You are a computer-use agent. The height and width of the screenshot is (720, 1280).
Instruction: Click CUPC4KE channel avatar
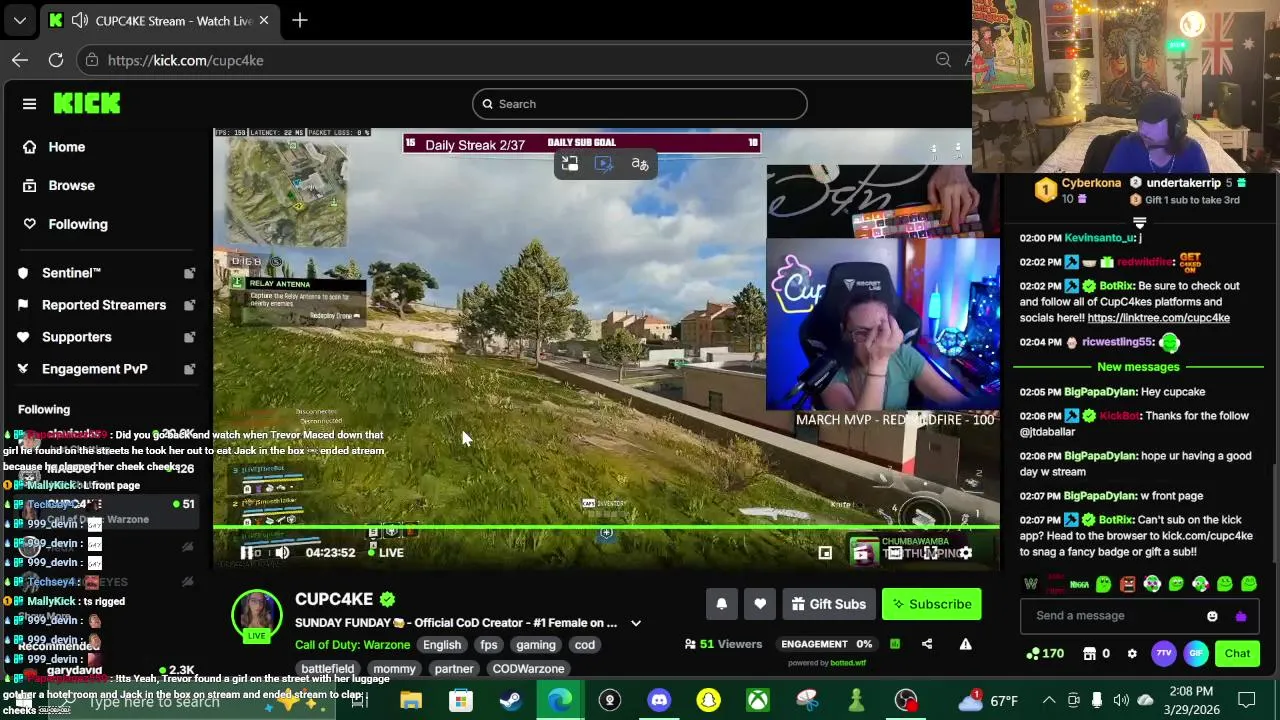coord(257,616)
